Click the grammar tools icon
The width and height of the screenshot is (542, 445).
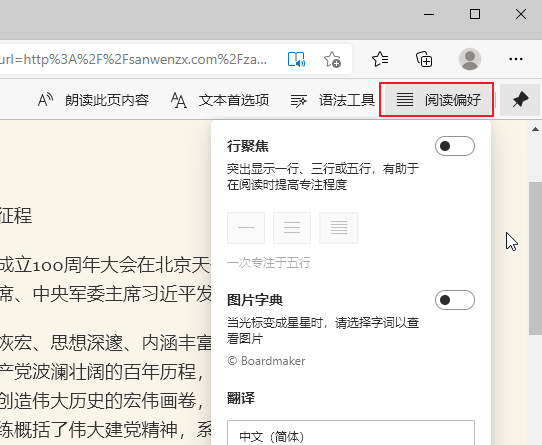[298, 101]
